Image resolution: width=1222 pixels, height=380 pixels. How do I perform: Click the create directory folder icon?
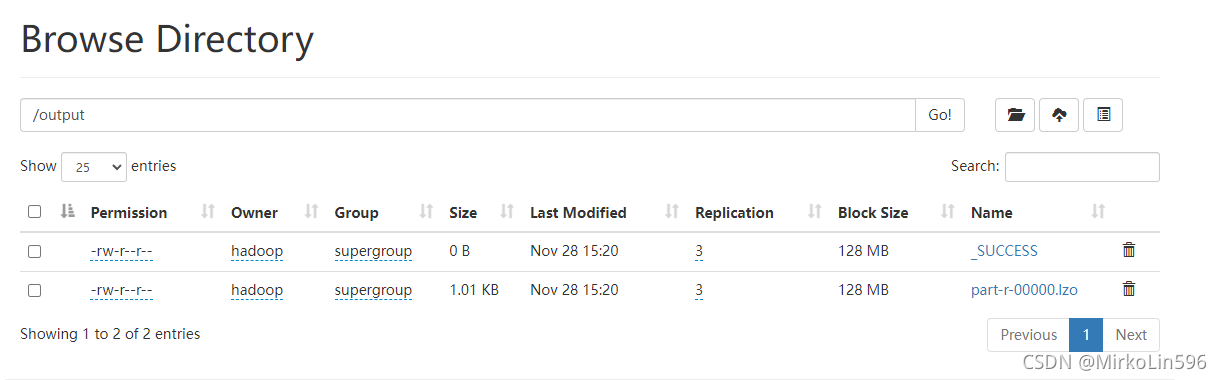point(1015,115)
